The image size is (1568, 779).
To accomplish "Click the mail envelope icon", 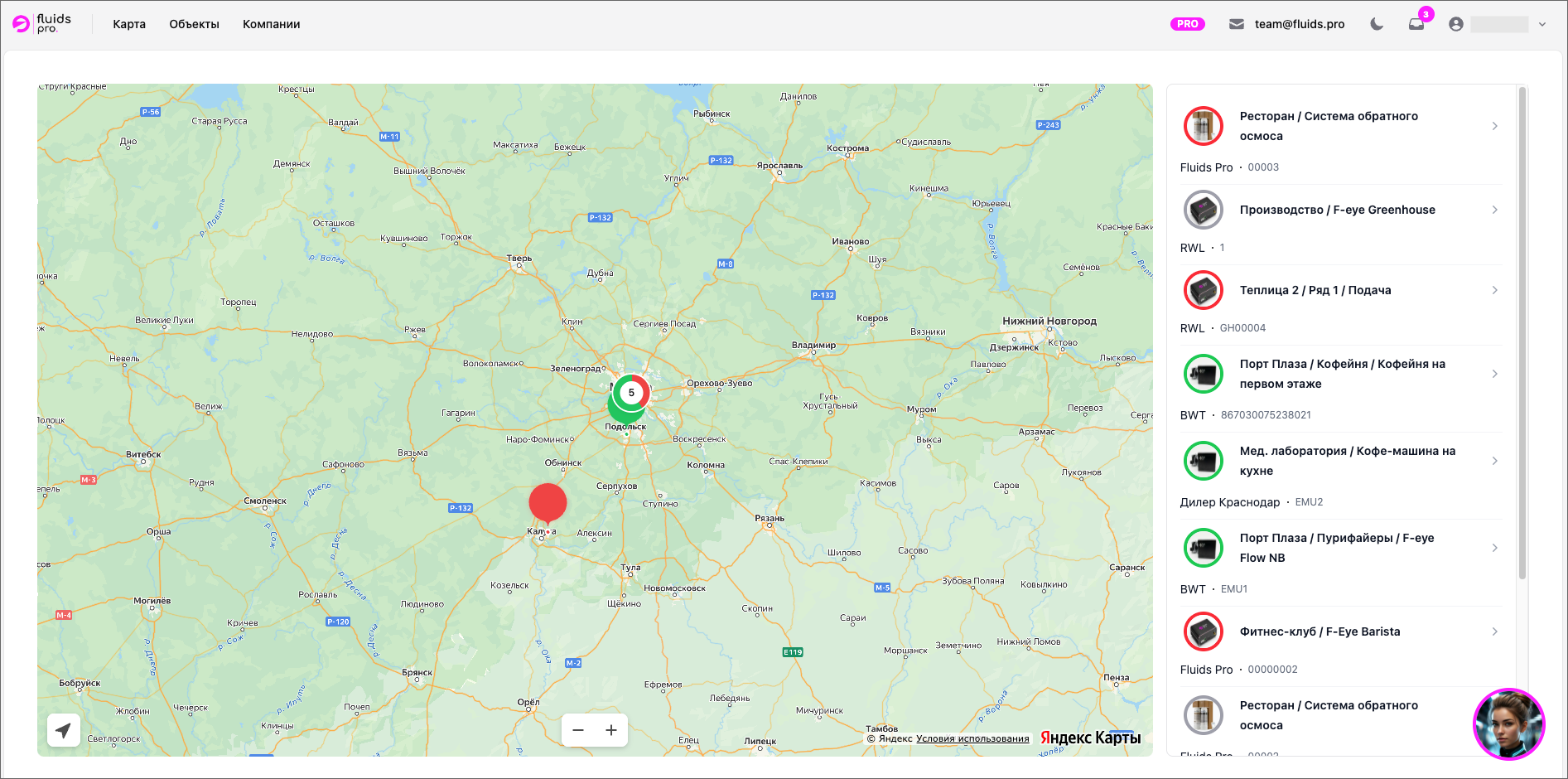I will pos(1237,24).
